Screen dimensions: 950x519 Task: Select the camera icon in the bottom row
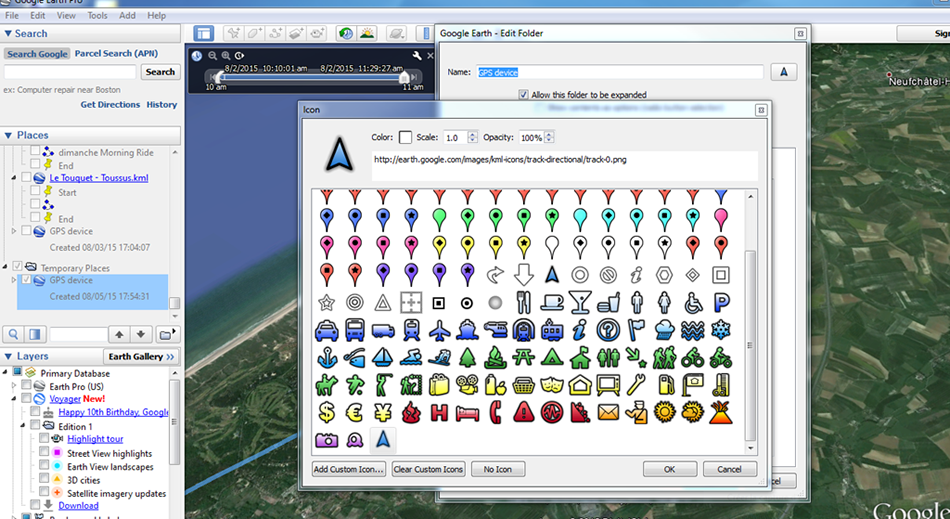326,439
